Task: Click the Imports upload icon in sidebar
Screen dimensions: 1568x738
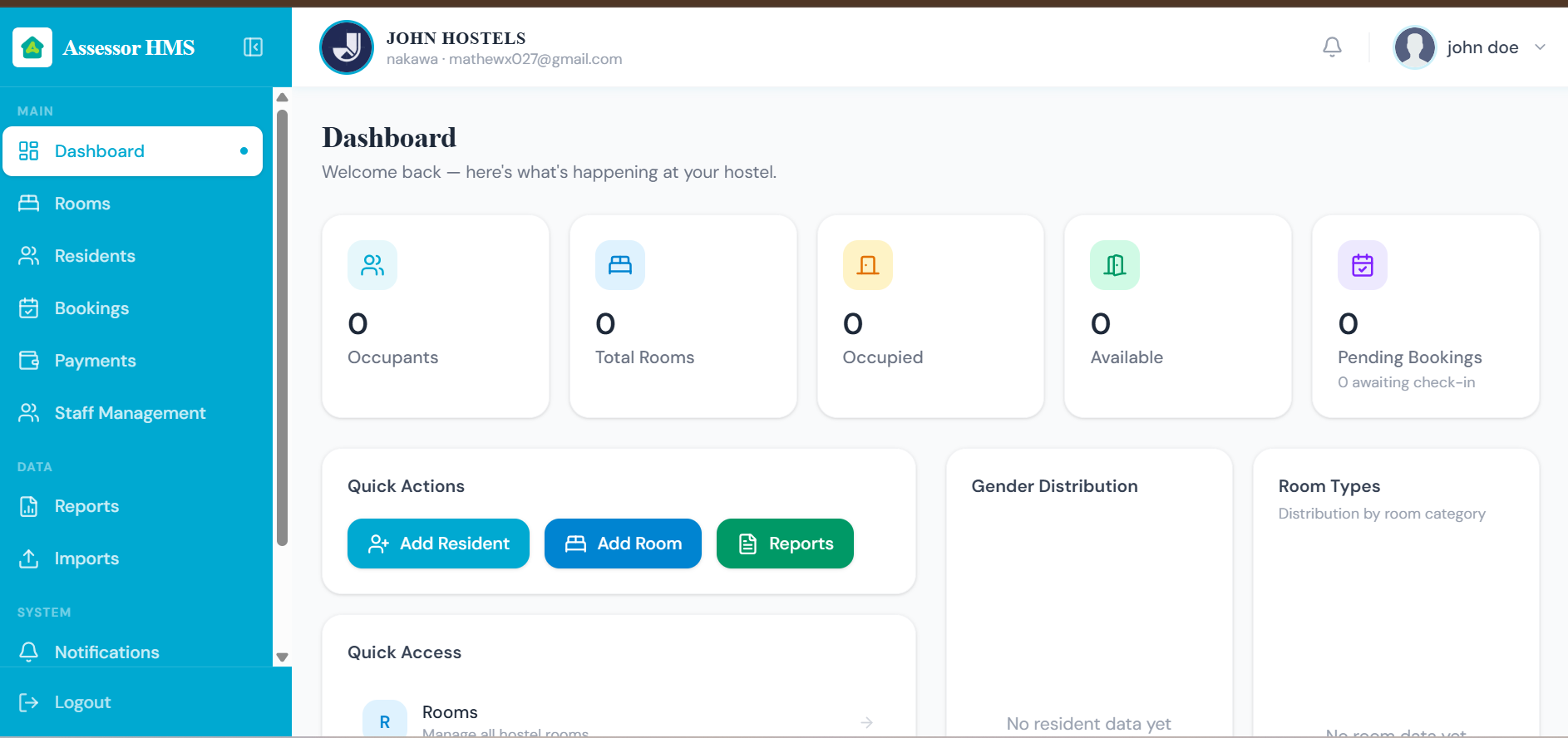Action: [x=29, y=558]
